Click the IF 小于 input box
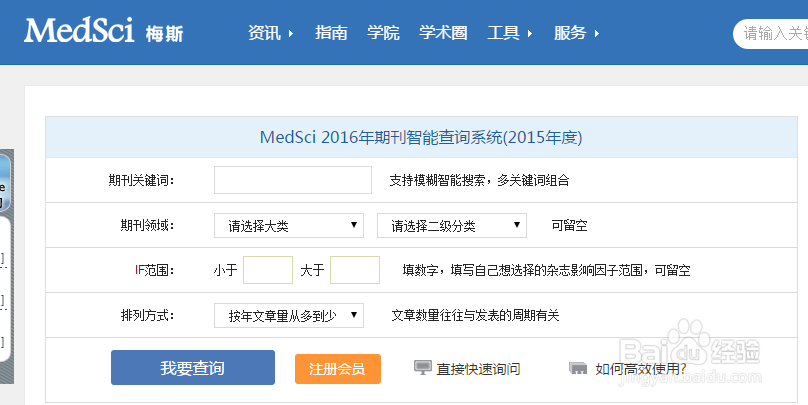The width and height of the screenshot is (808, 405). [x=268, y=270]
